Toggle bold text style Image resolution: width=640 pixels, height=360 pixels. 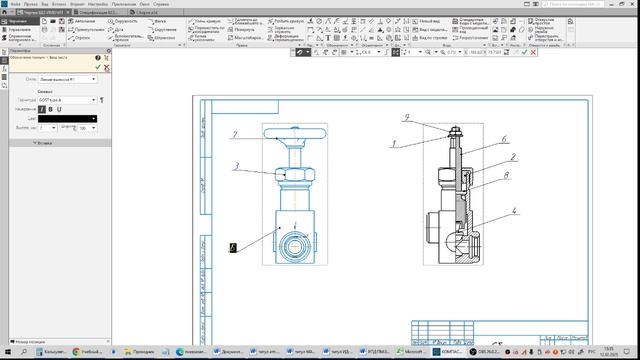point(50,109)
